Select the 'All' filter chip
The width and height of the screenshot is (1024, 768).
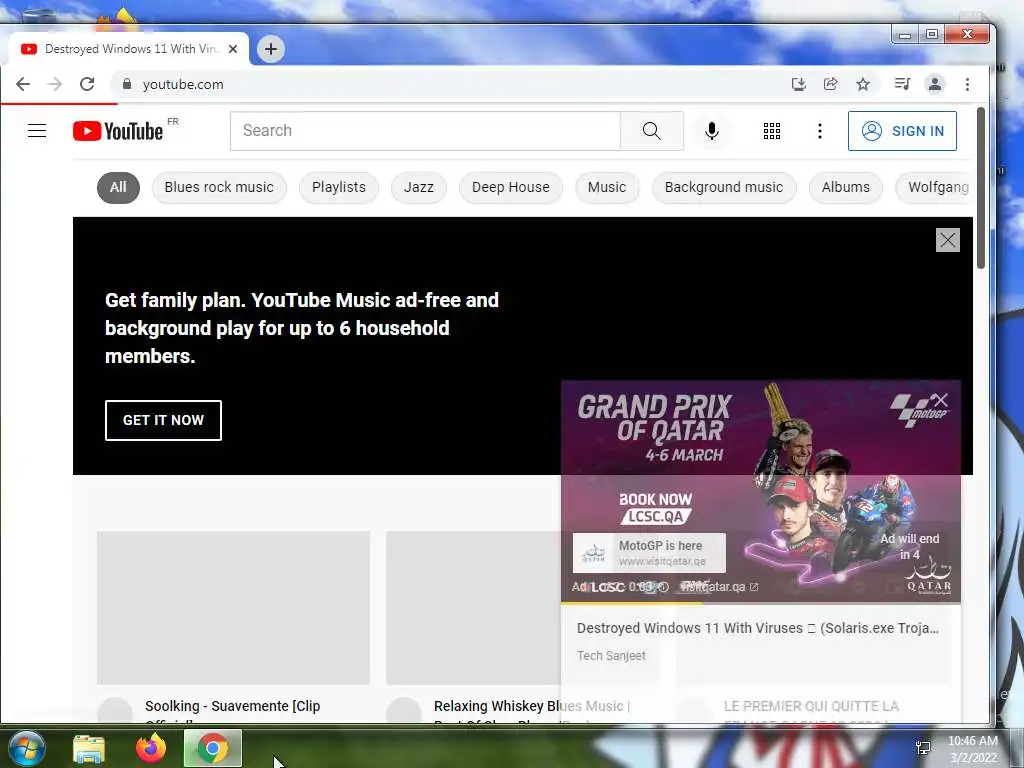[118, 187]
